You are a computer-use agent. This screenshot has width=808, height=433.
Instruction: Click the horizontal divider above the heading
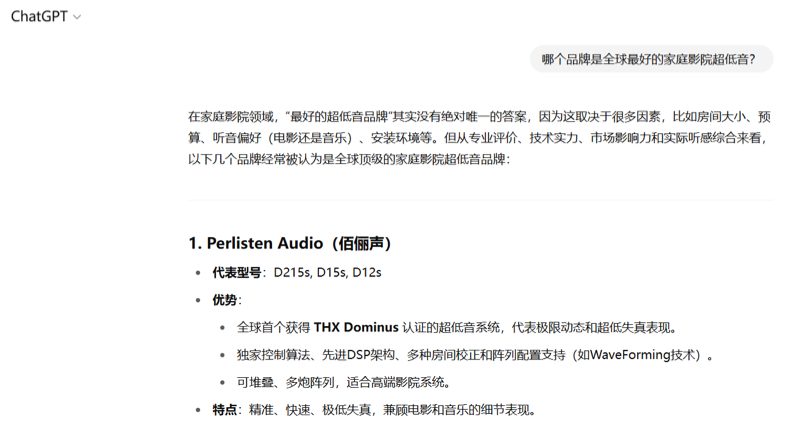(479, 200)
